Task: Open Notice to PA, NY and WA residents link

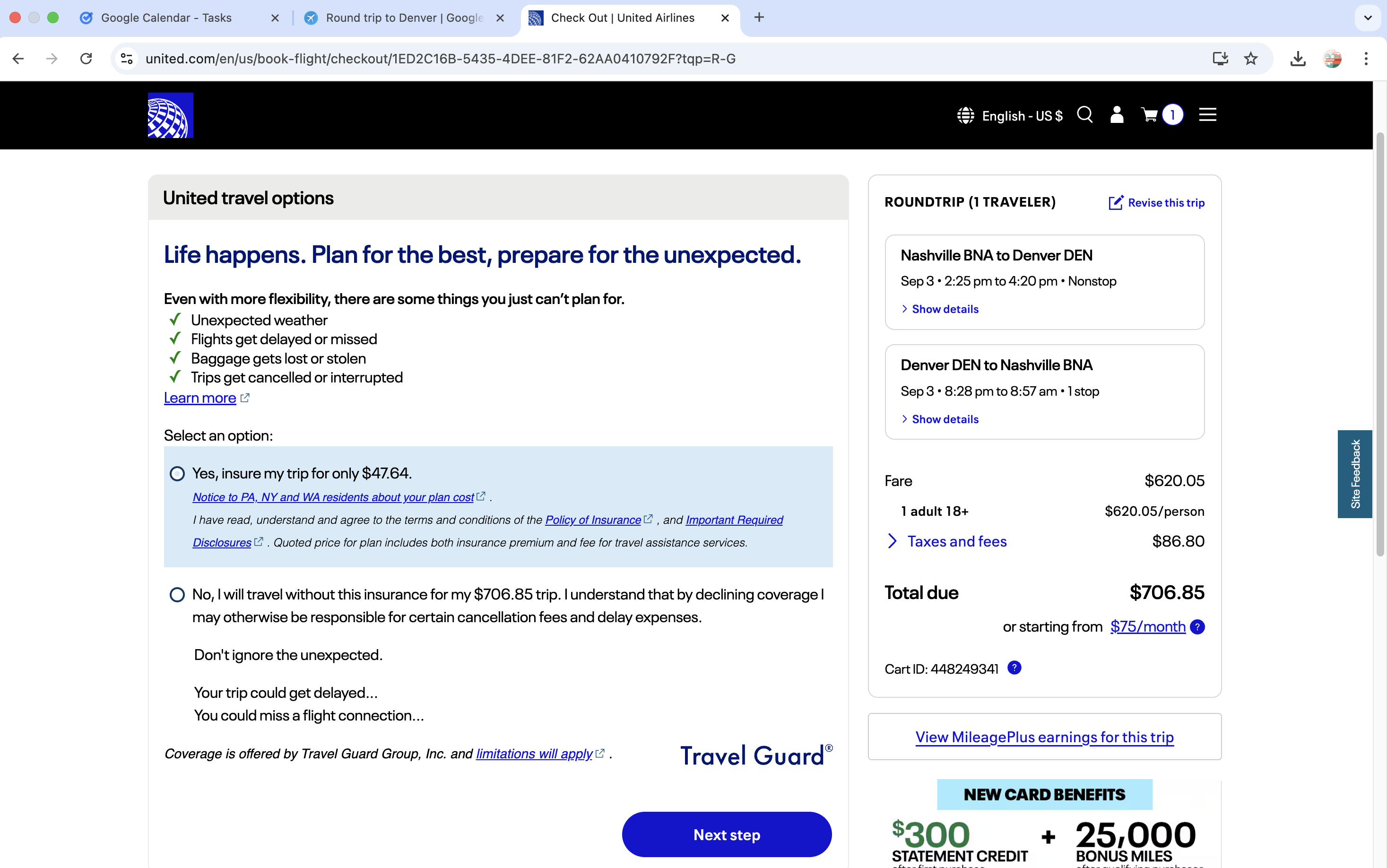Action: [333, 497]
